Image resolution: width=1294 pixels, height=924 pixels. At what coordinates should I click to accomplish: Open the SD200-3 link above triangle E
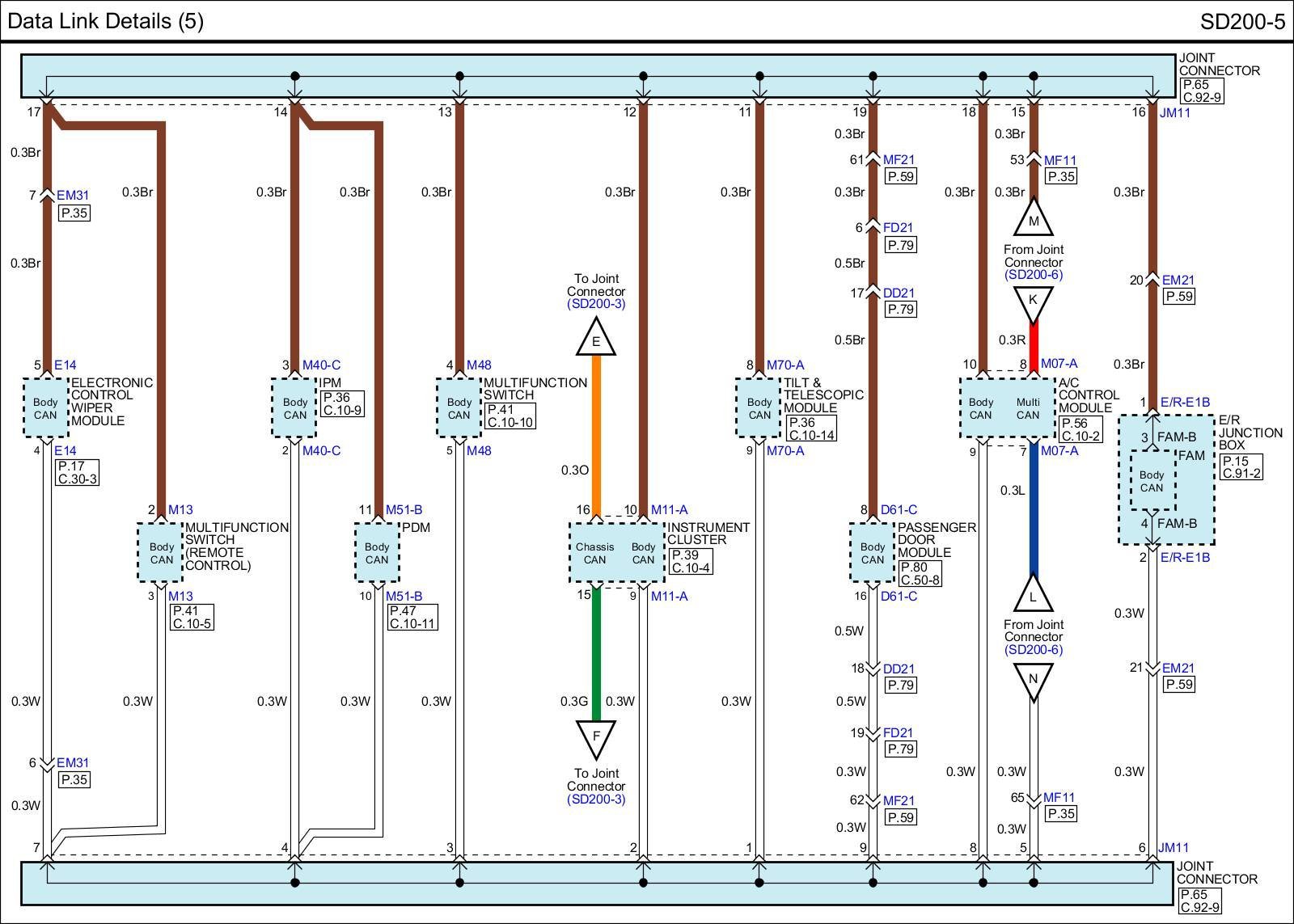point(596,305)
